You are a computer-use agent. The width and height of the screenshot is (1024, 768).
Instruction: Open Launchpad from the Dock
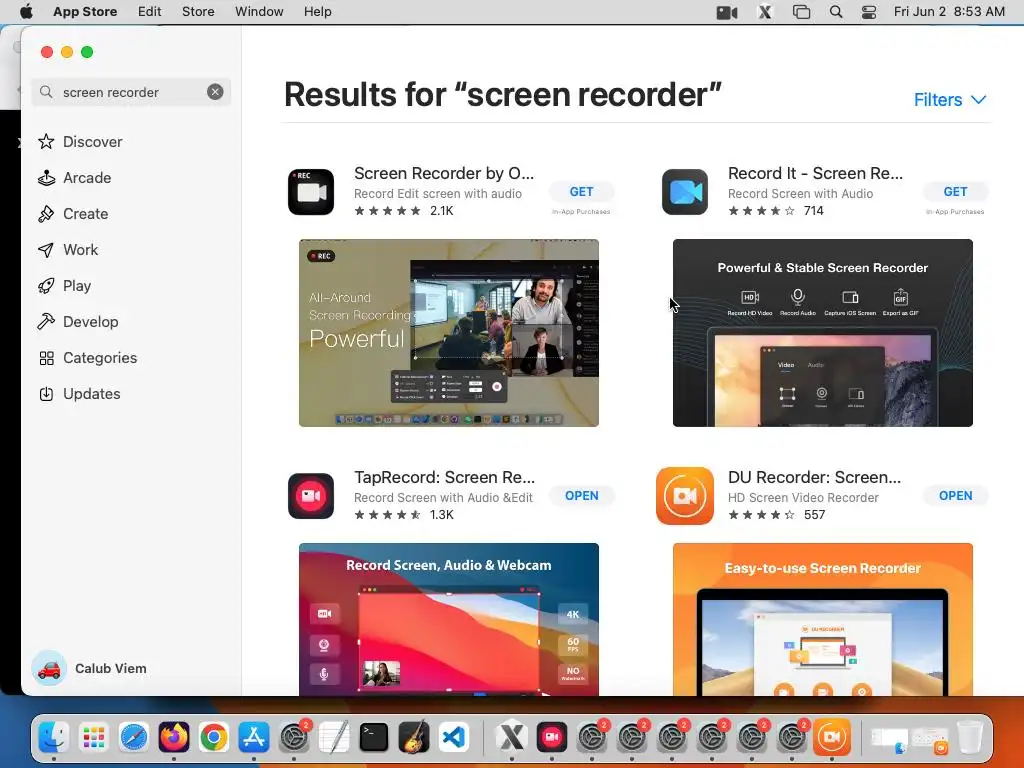coord(94,737)
